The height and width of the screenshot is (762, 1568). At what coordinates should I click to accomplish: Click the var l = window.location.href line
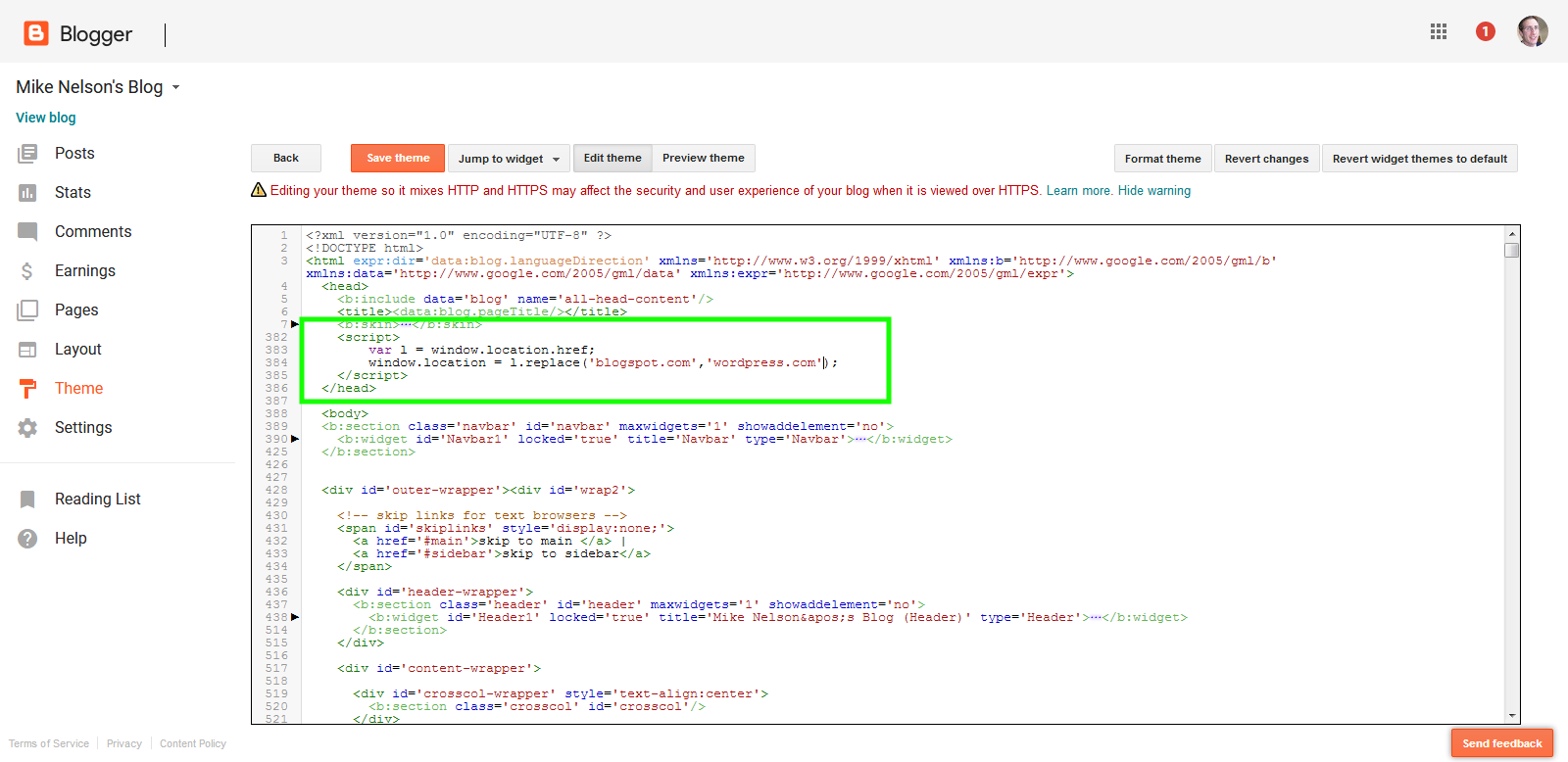481,350
